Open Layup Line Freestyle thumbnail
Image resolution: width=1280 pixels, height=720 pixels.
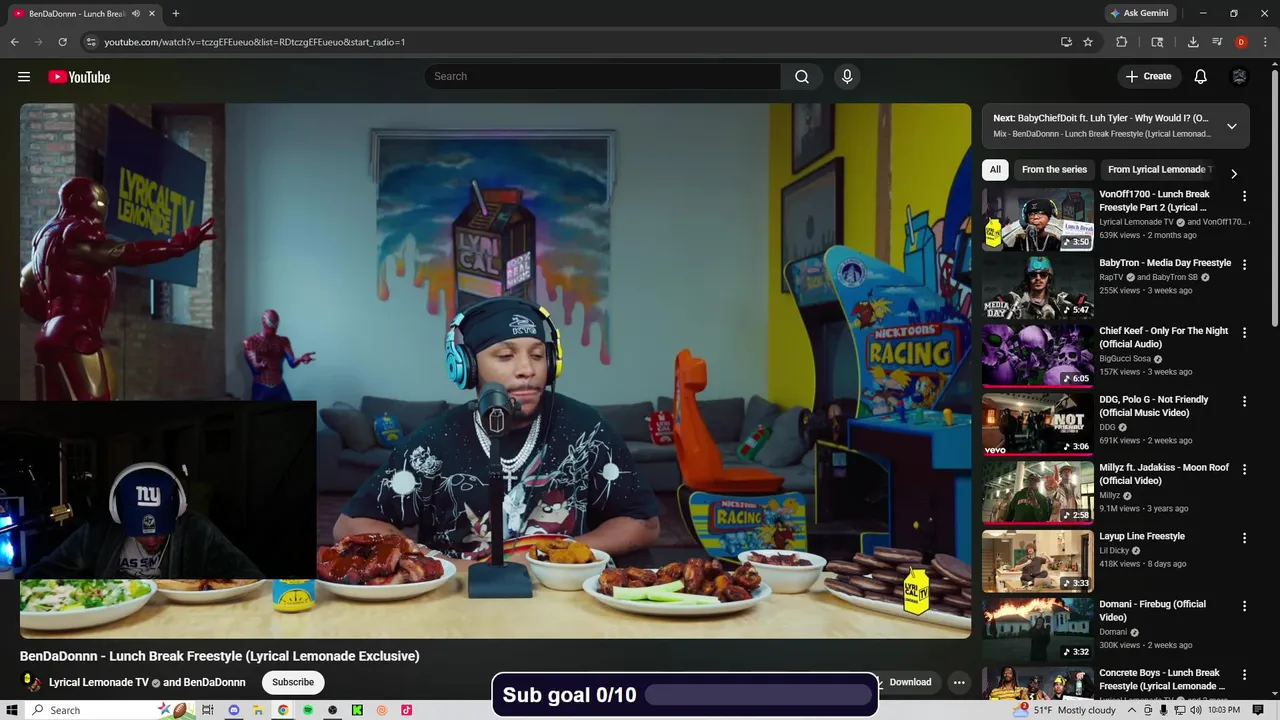1038,561
